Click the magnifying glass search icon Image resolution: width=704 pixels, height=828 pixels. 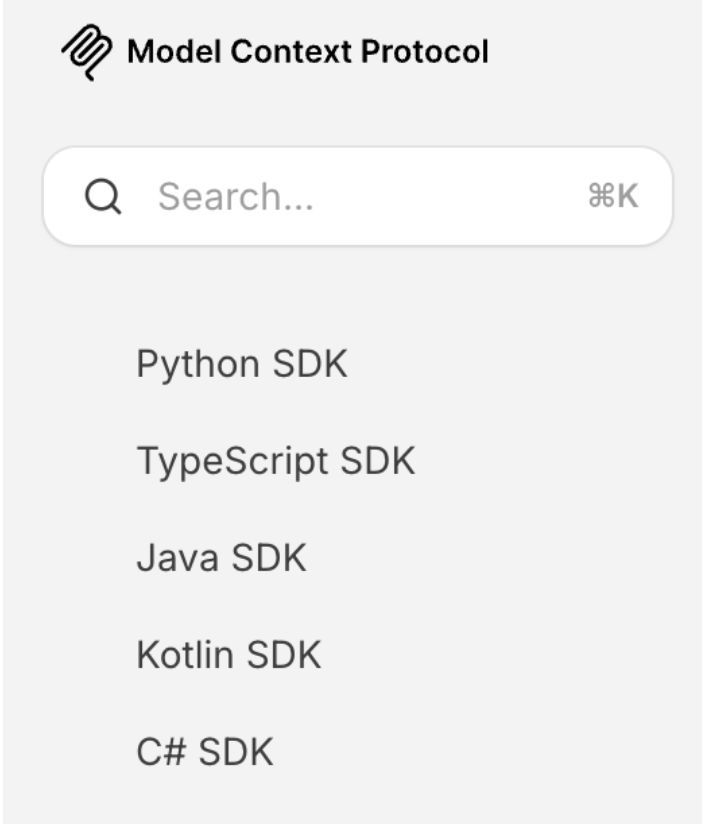(x=102, y=197)
